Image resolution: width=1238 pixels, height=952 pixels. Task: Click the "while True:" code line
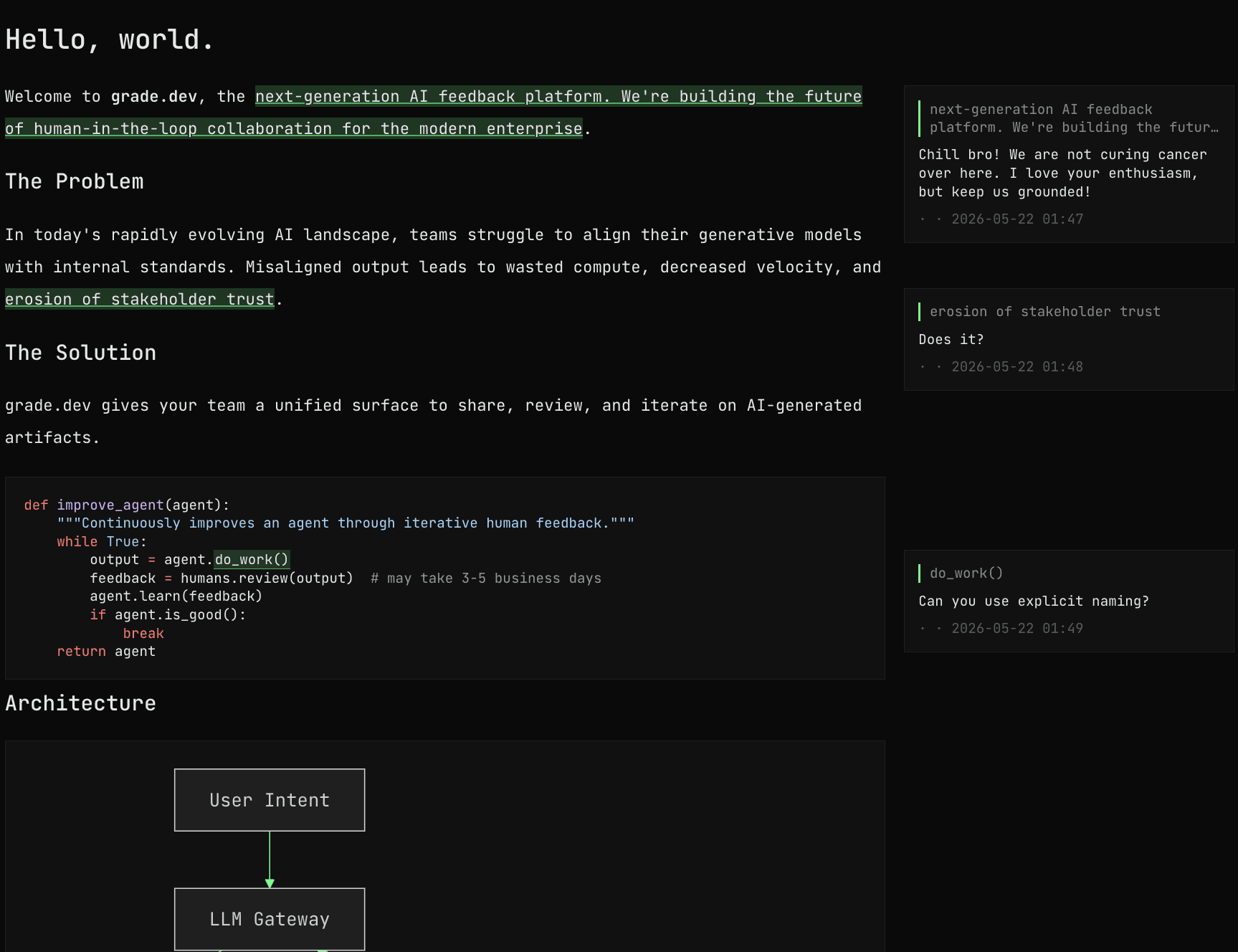coord(102,541)
